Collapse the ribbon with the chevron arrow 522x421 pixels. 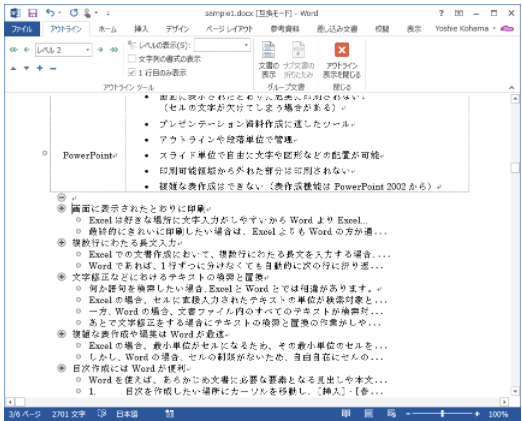[x=511, y=87]
